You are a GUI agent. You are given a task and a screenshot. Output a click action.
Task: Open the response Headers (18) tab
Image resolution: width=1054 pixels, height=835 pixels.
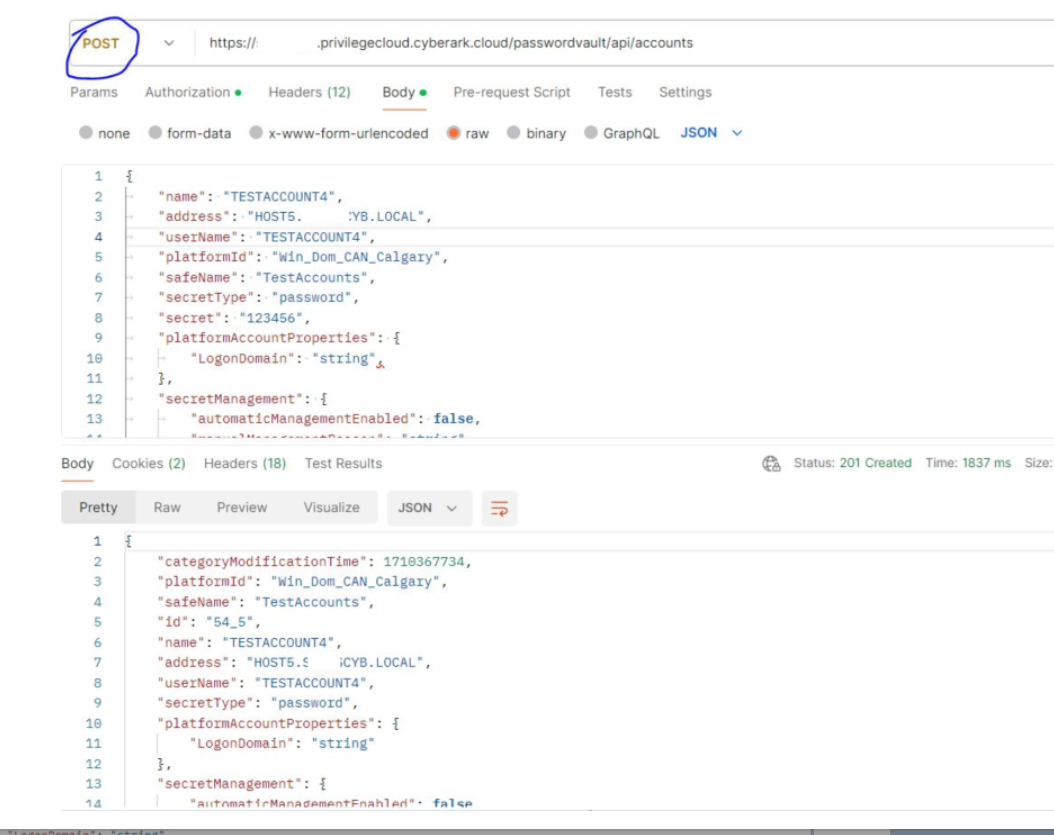245,463
